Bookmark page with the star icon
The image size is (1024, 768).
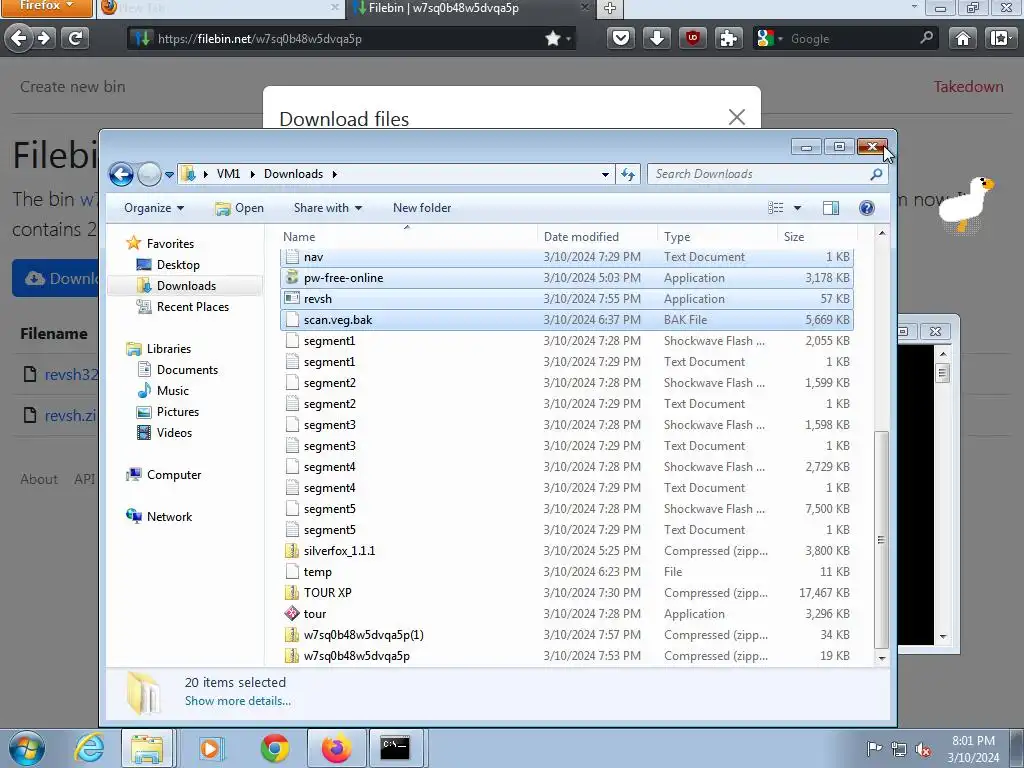[552, 39]
